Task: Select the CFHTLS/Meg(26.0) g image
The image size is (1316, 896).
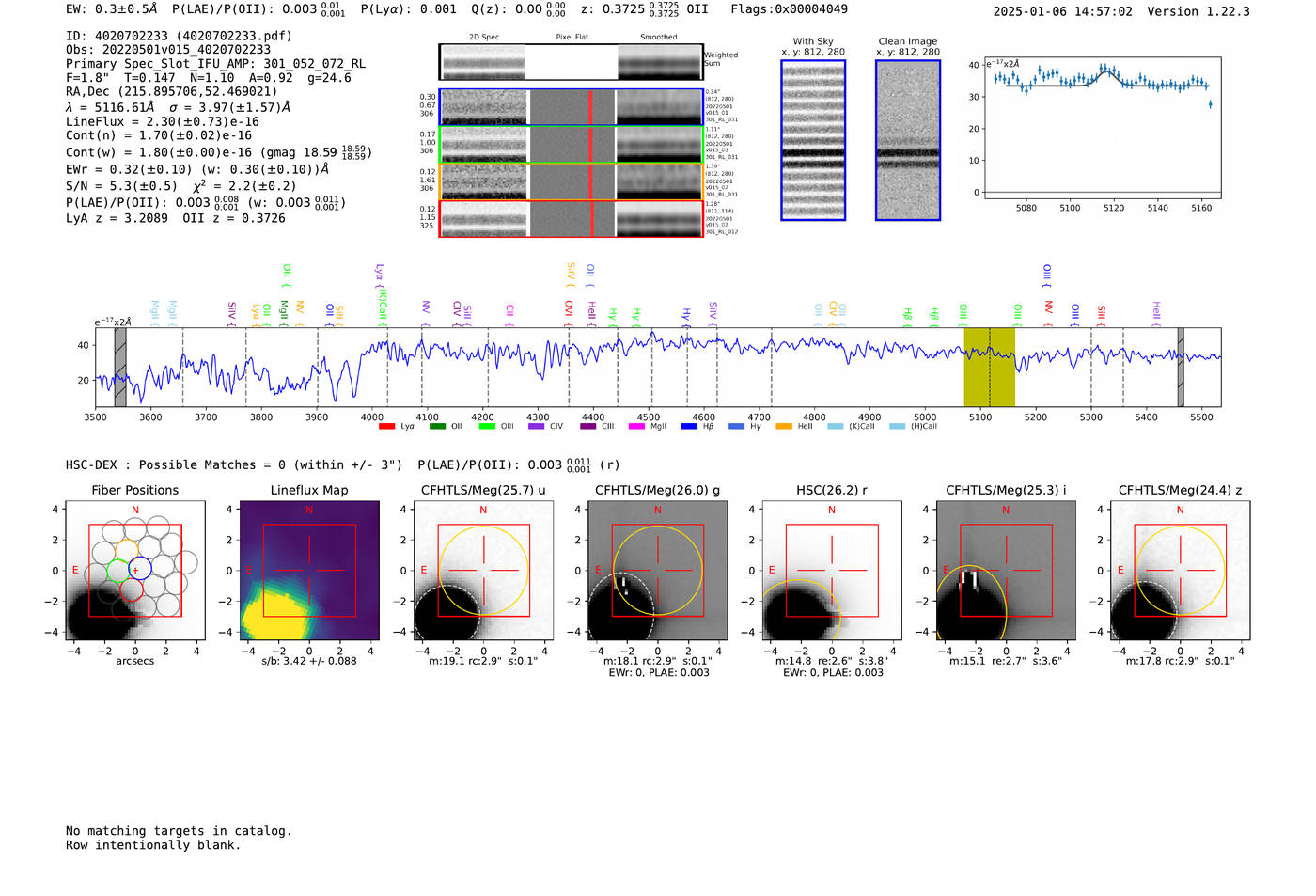Action: (x=657, y=571)
